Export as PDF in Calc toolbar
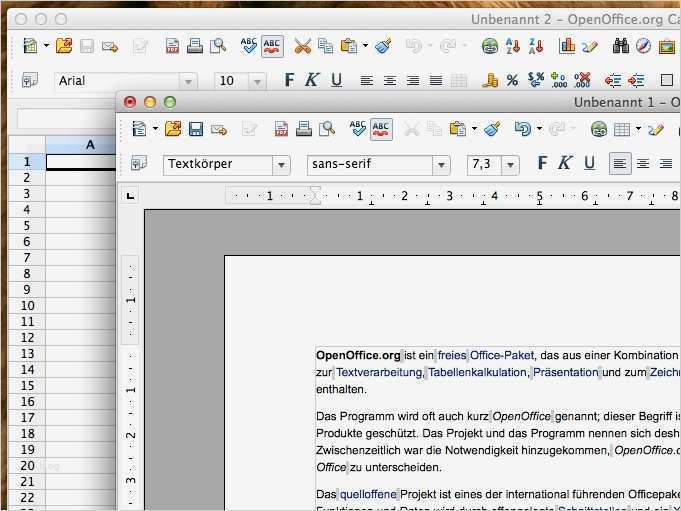The height and width of the screenshot is (511, 681). 172,46
